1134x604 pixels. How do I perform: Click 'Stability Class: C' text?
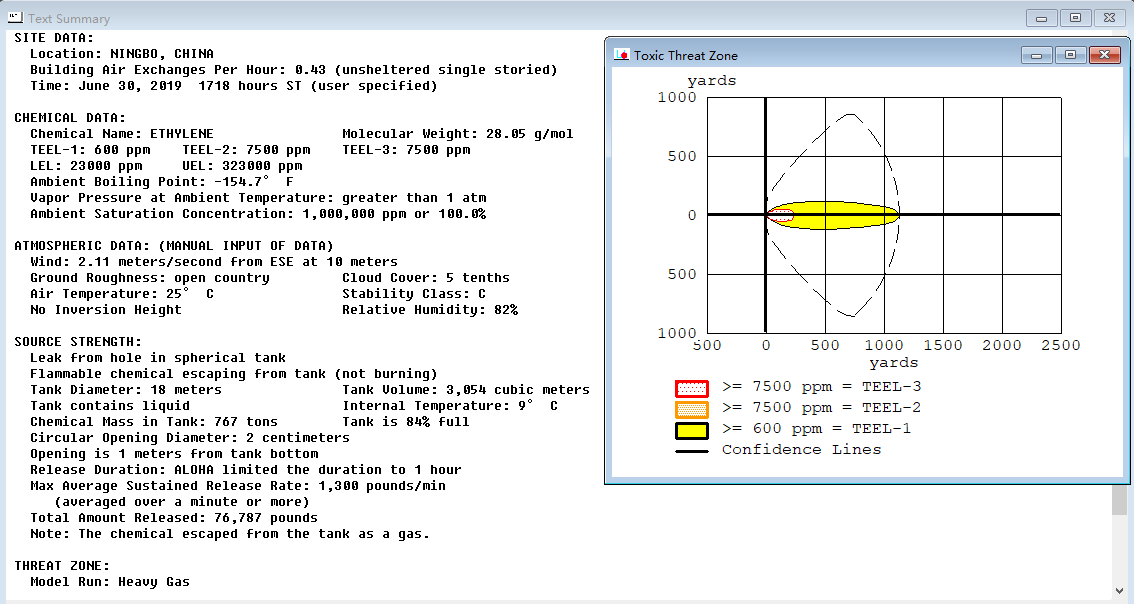tap(414, 293)
